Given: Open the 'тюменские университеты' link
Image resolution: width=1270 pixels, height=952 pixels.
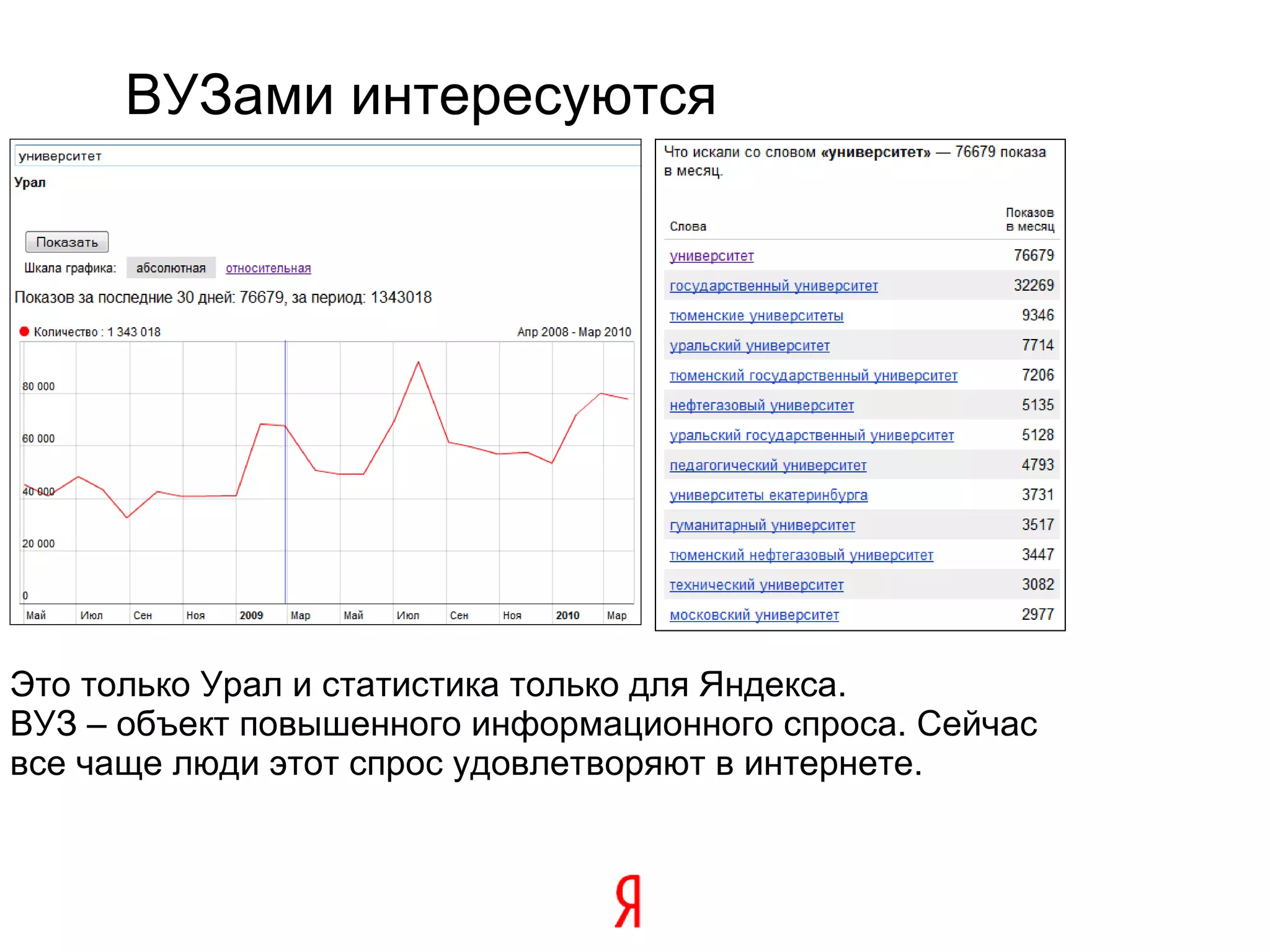Looking at the screenshot, I should [756, 315].
